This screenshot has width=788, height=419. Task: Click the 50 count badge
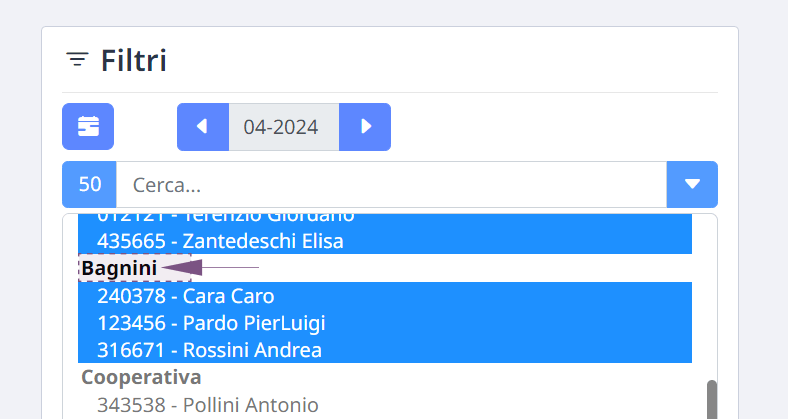tap(89, 184)
